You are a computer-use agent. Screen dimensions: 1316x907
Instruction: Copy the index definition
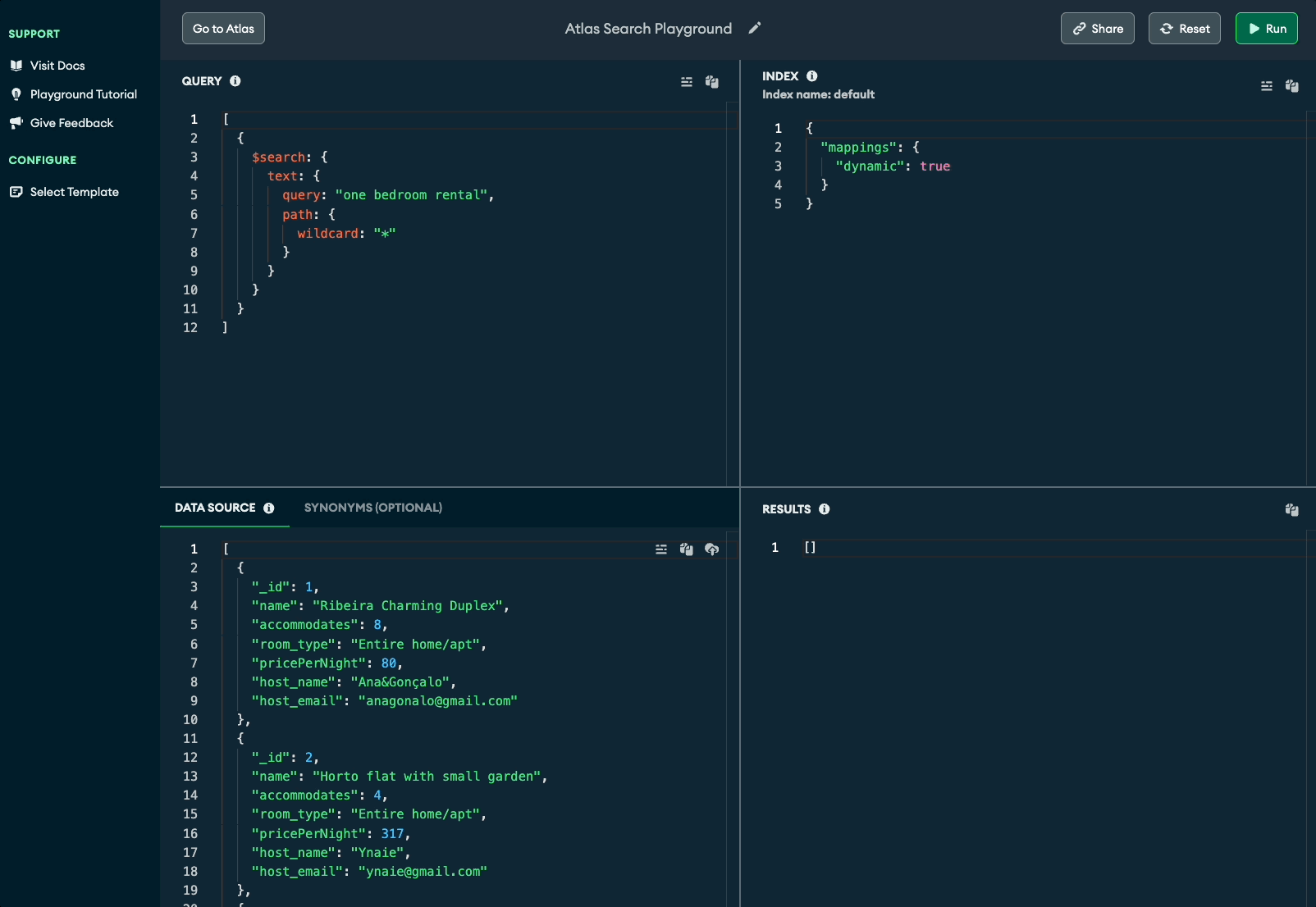point(1292,86)
